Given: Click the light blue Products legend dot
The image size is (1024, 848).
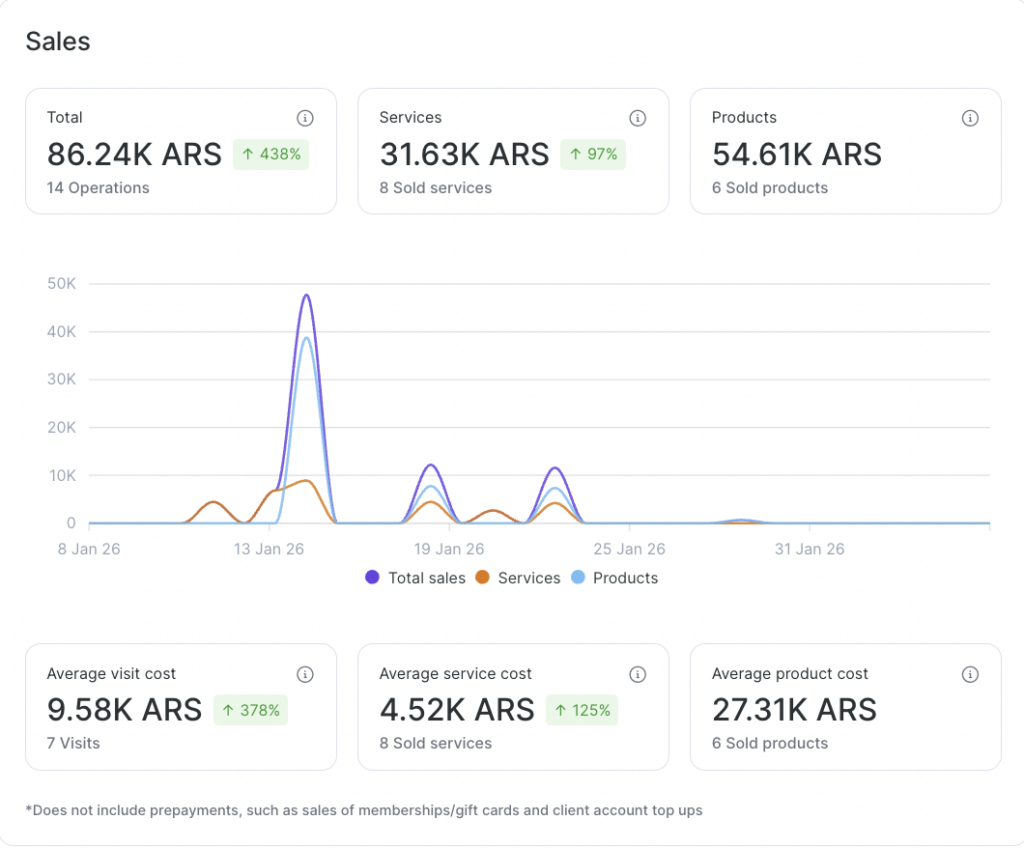Looking at the screenshot, I should click(x=577, y=578).
